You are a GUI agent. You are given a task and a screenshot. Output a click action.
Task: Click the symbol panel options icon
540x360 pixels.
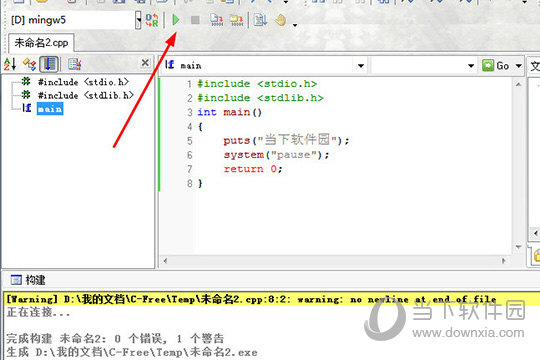pyautogui.click(x=74, y=64)
